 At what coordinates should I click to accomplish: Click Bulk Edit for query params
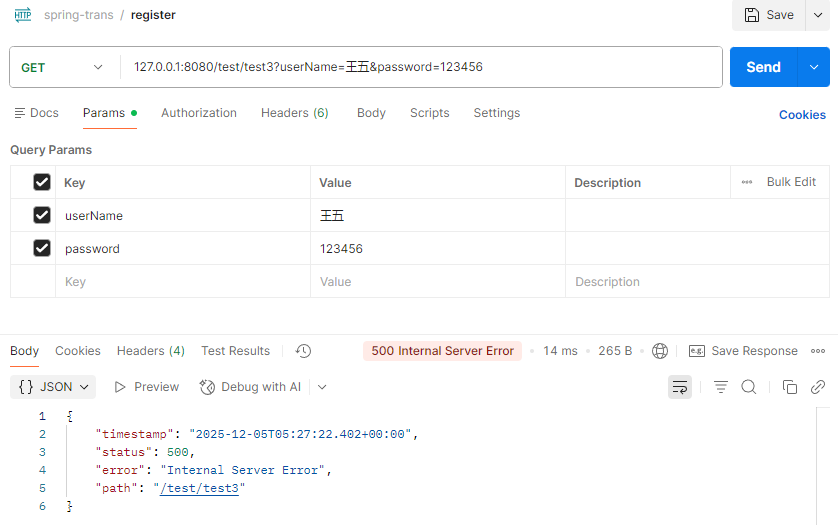791,182
